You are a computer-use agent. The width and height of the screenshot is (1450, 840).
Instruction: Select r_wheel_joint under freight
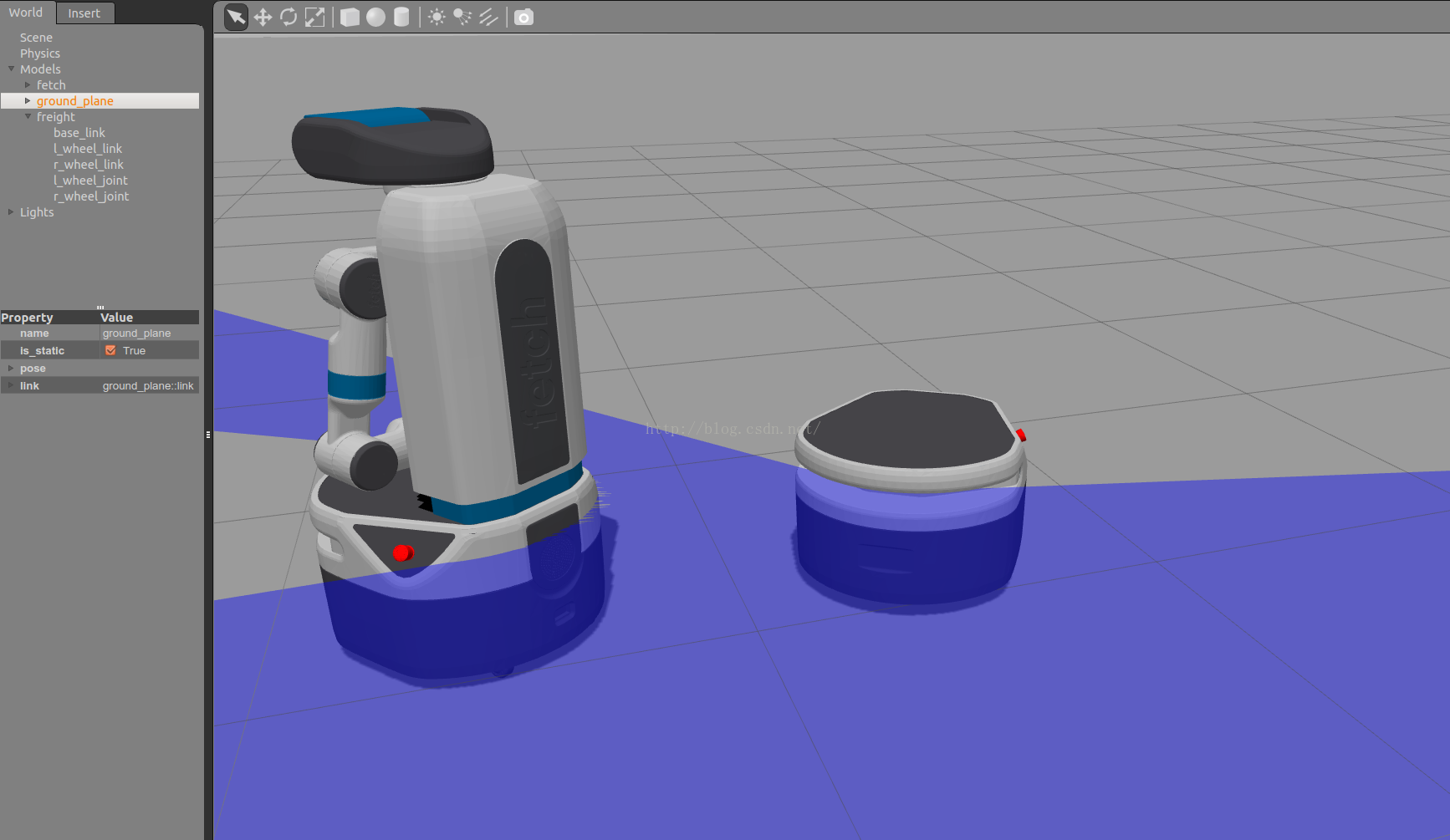(x=91, y=196)
